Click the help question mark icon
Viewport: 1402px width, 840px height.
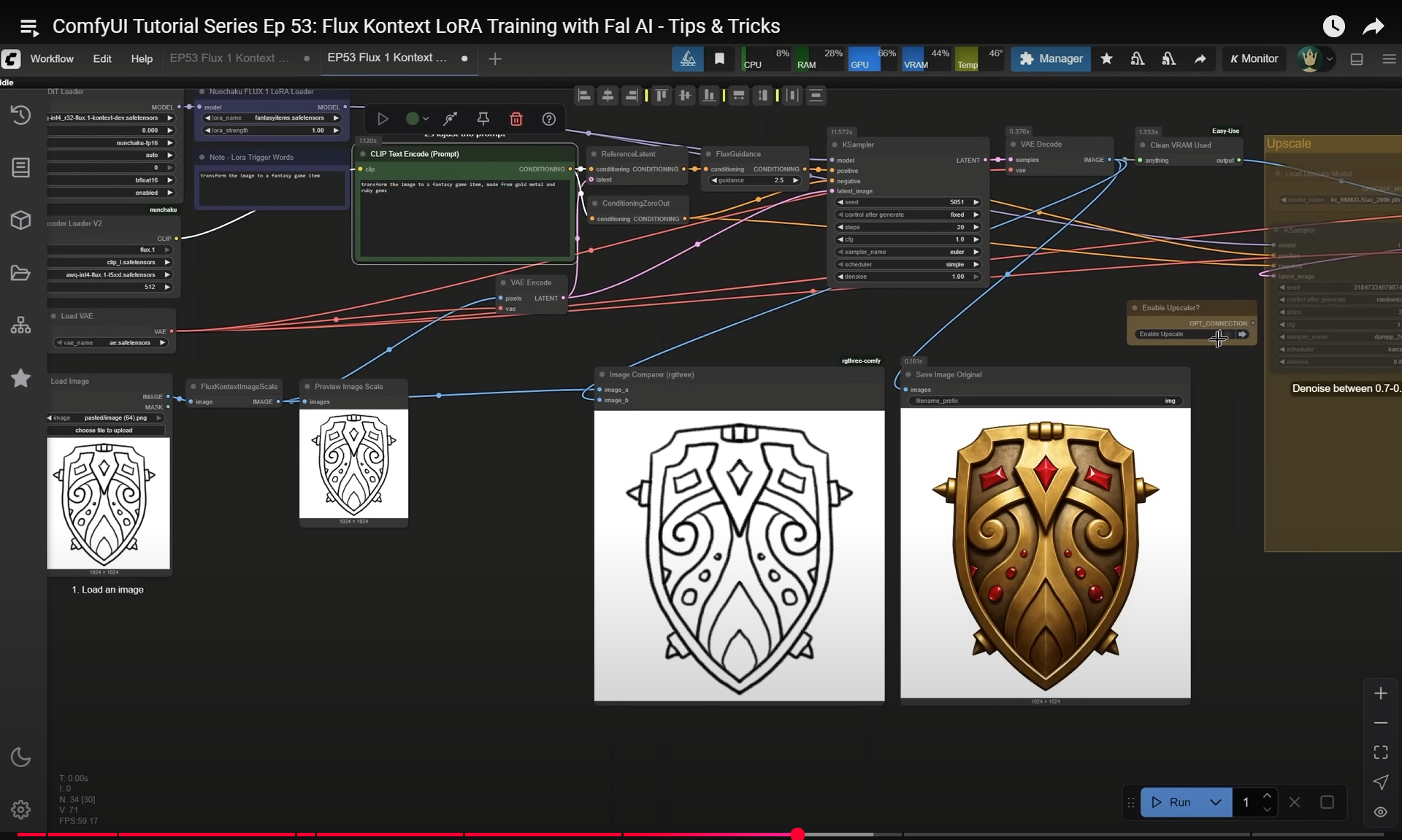pos(549,119)
